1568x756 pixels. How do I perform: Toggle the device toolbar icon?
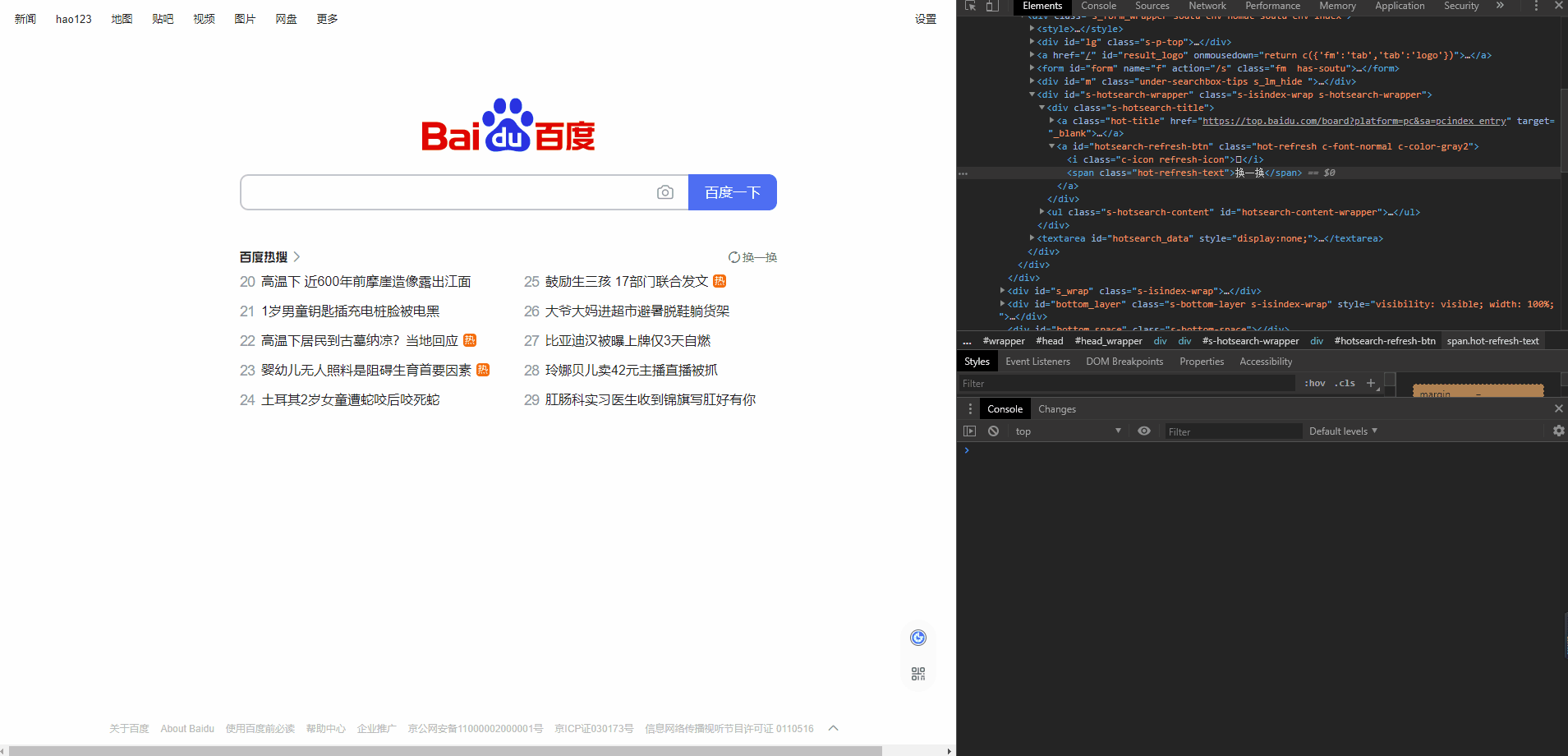tap(992, 6)
